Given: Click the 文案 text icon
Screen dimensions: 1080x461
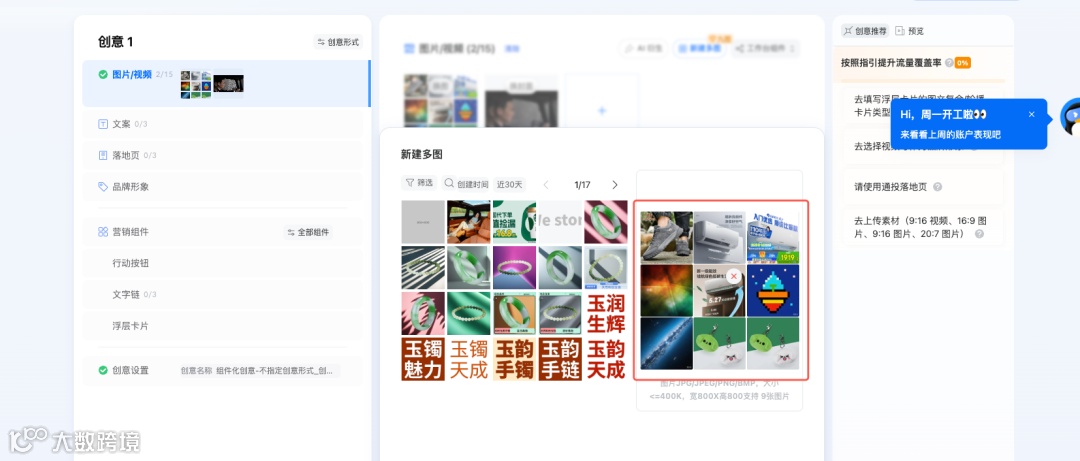Looking at the screenshot, I should (103, 124).
